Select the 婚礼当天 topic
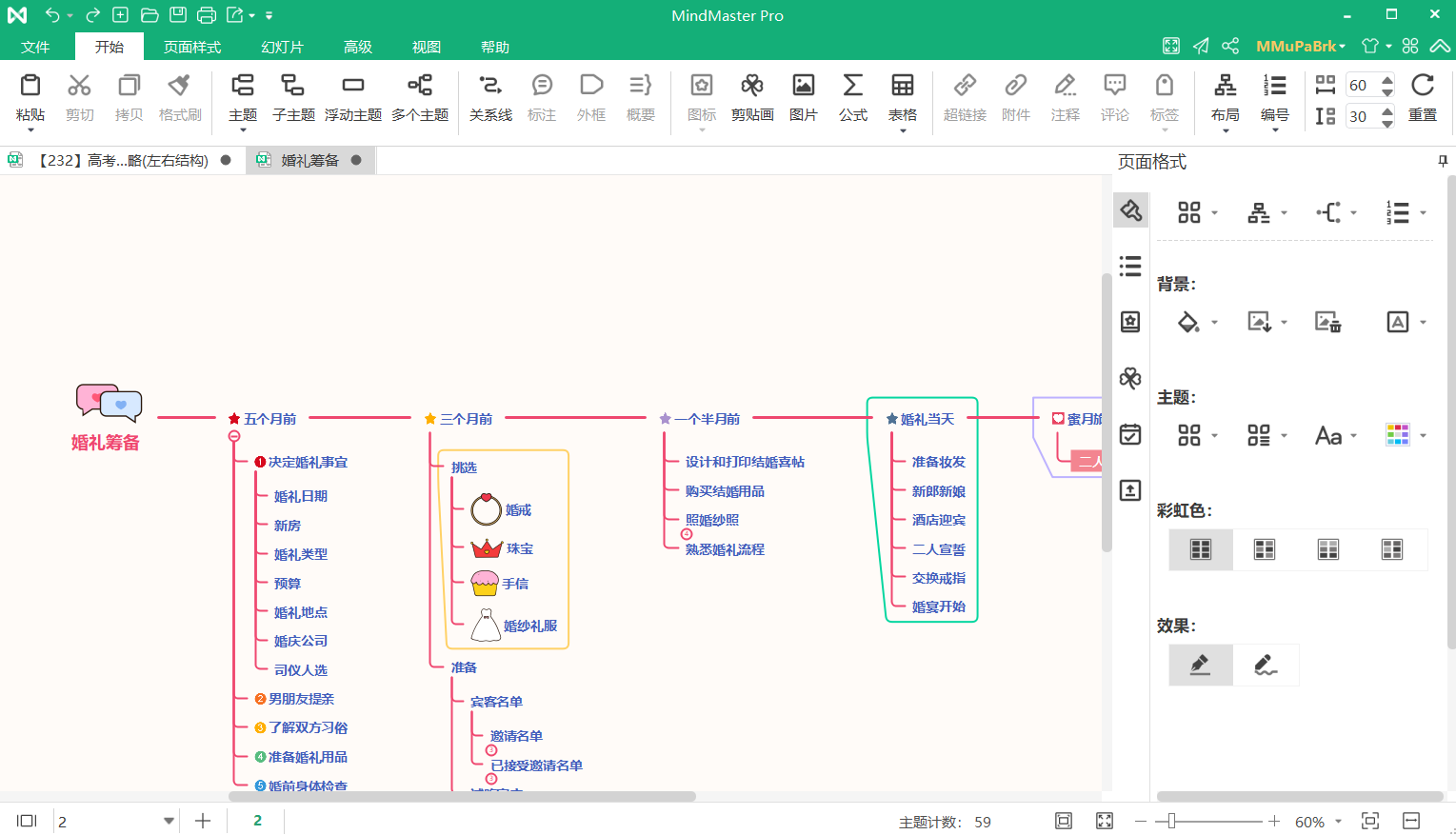Screen dimensions: 1456x835 (927, 419)
